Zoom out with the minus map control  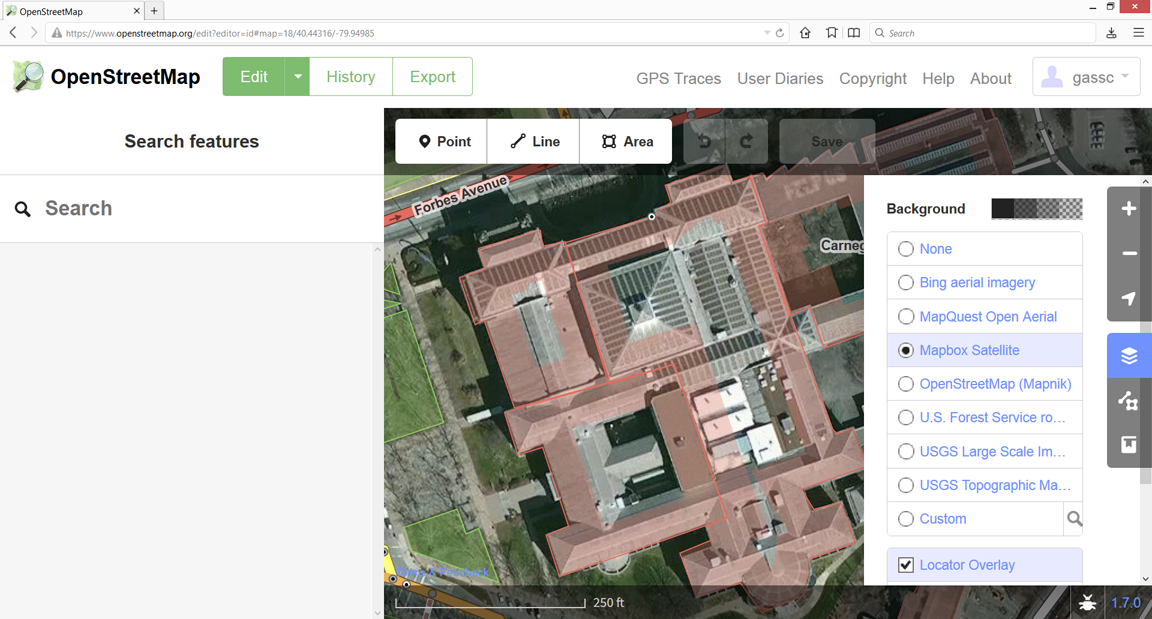(x=1128, y=254)
